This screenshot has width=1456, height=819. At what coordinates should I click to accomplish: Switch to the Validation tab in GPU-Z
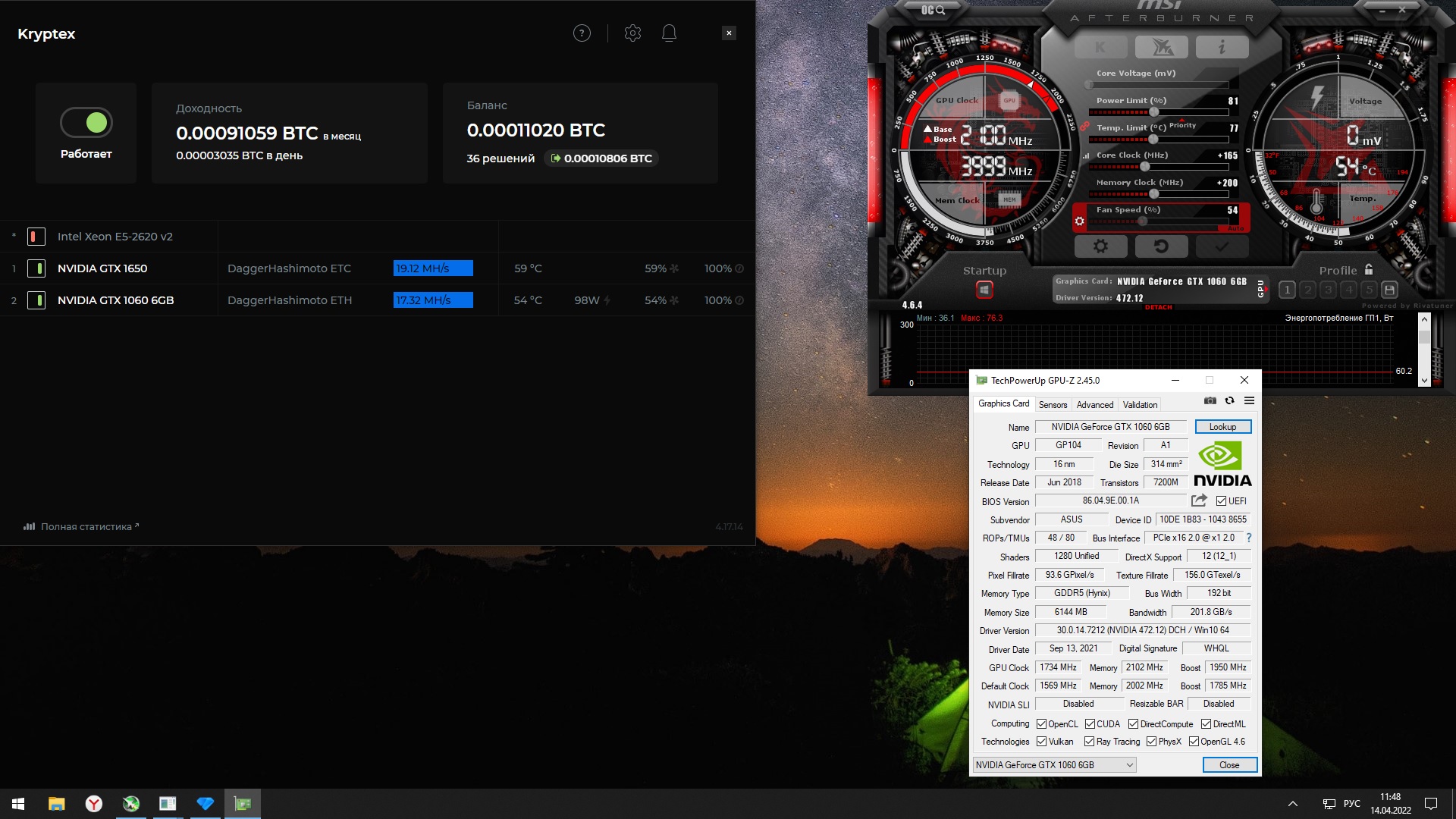[1140, 405]
